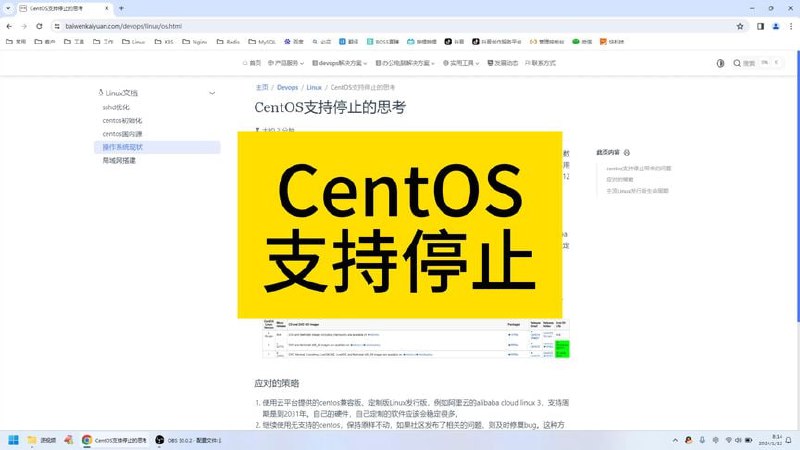This screenshot has height=450, width=800.
Task: Expand the 实用工具 navigation dropdown
Action: (461, 63)
